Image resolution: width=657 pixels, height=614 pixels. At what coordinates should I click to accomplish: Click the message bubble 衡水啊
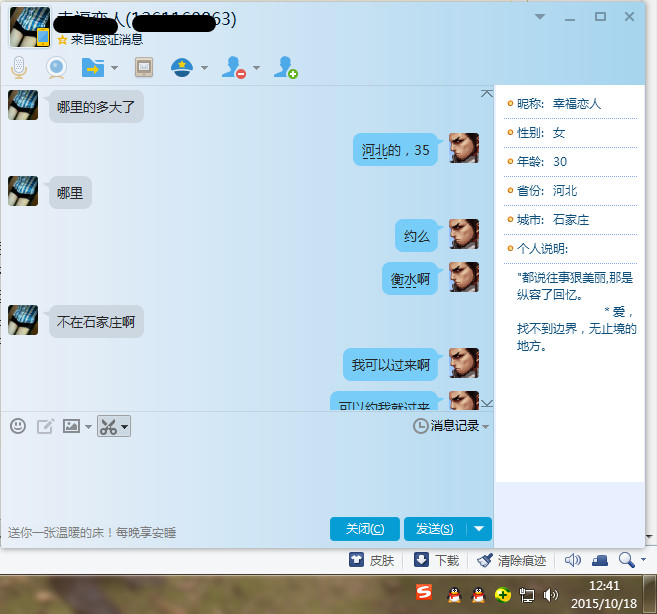(x=410, y=279)
